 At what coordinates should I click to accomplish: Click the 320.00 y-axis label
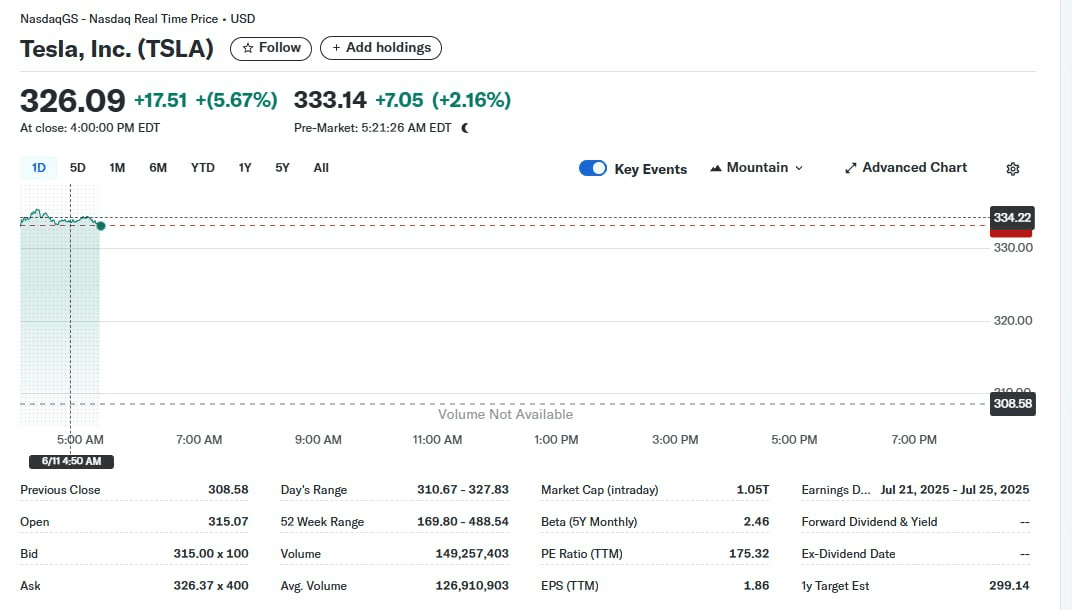tap(1013, 321)
